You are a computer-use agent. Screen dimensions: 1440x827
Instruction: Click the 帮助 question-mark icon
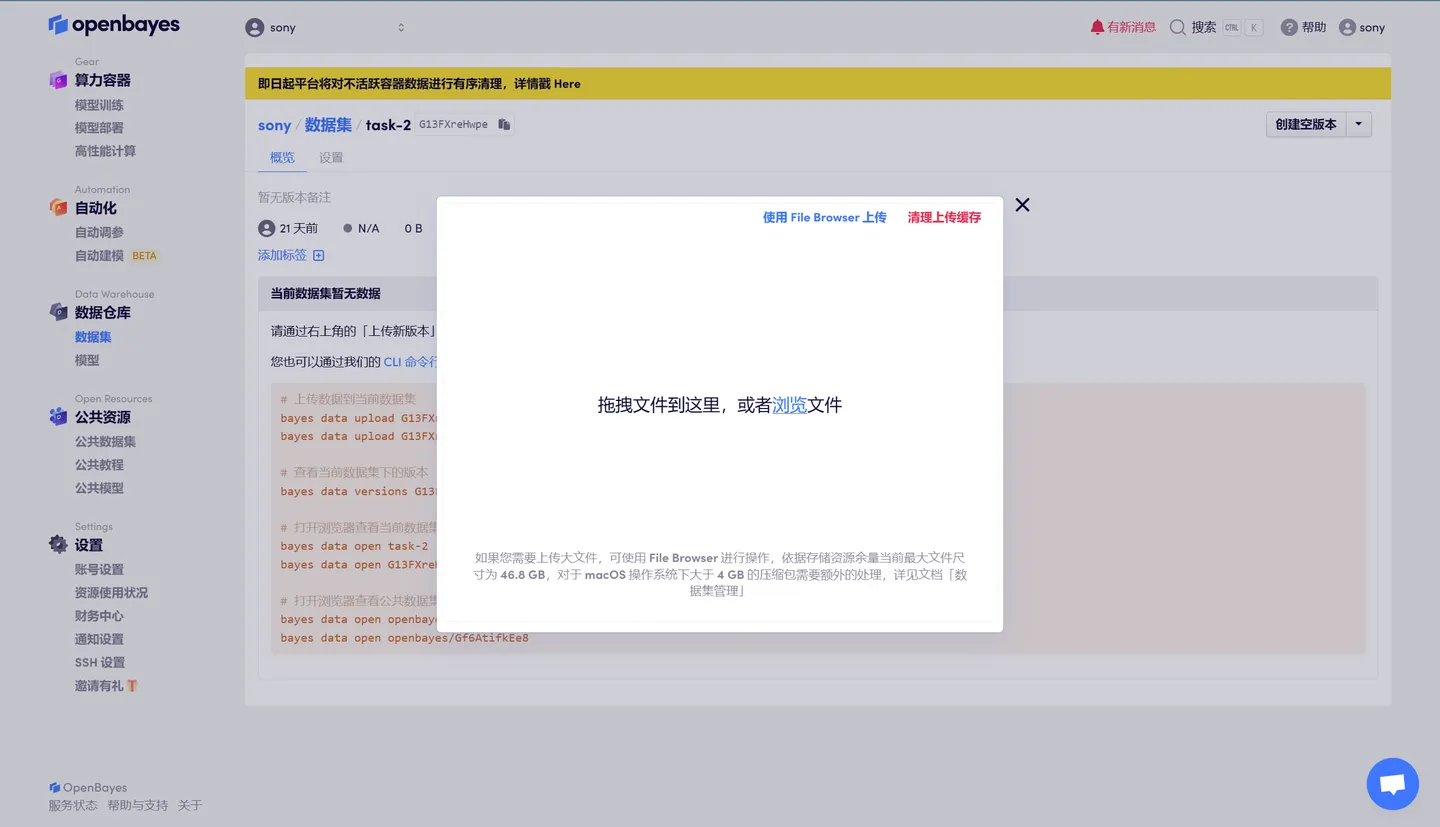[1287, 27]
